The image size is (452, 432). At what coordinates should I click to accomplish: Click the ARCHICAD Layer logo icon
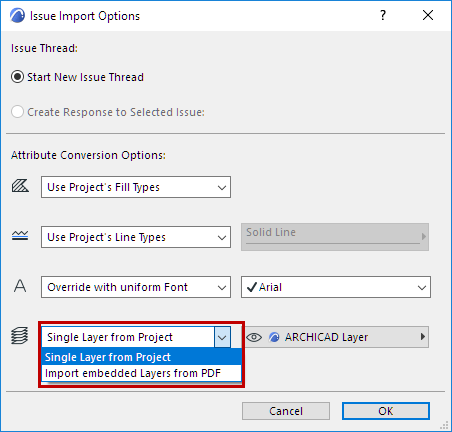coord(274,337)
